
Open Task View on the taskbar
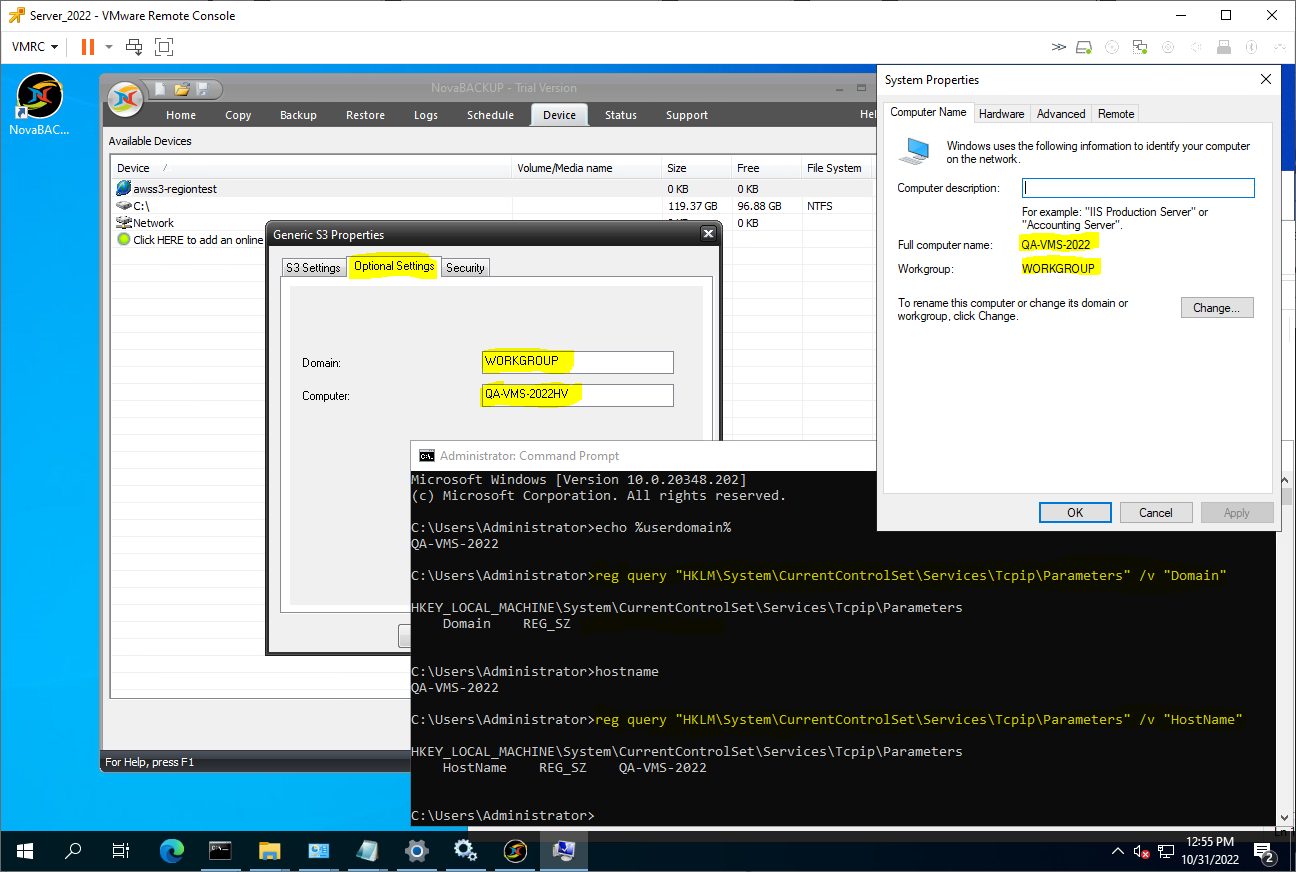pyautogui.click(x=121, y=851)
